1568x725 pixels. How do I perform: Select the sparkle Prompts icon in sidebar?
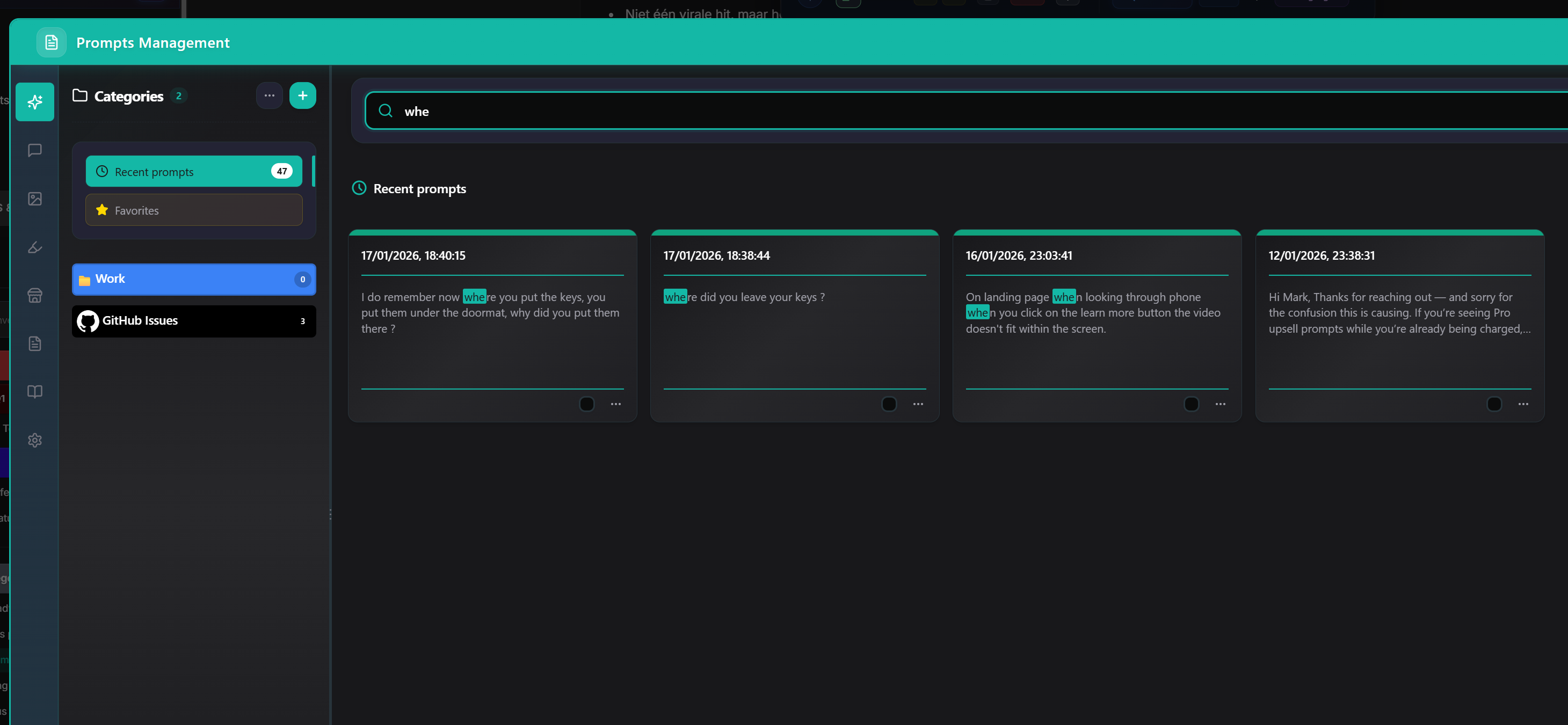click(35, 101)
